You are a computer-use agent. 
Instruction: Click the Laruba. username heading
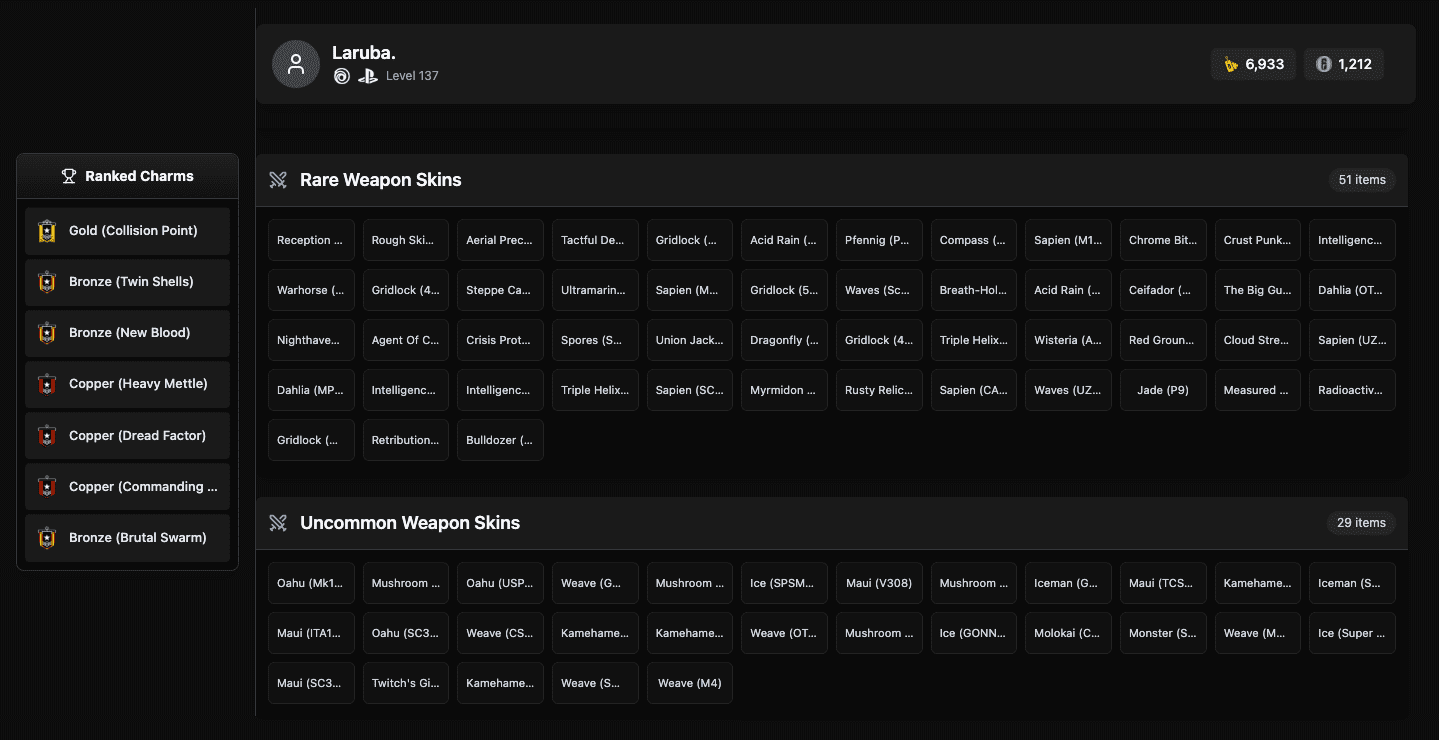[364, 53]
